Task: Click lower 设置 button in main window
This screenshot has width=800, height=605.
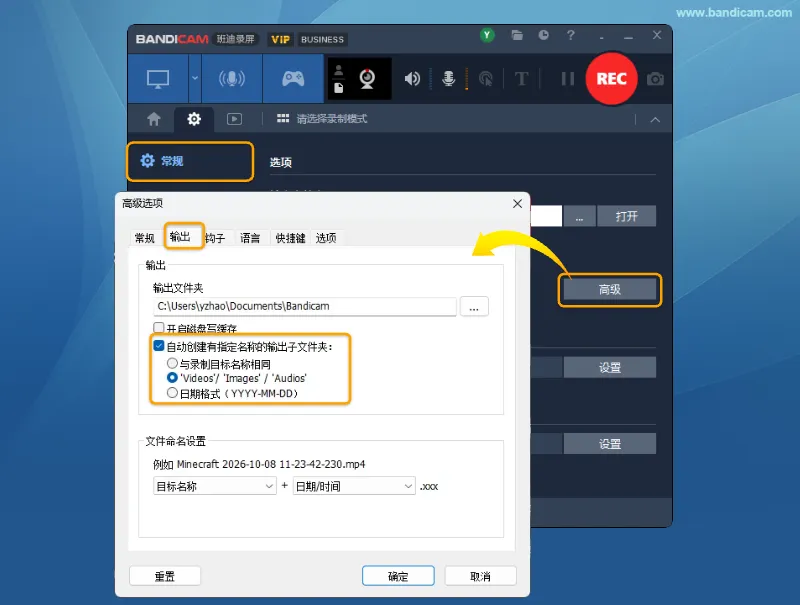Action: coord(610,444)
